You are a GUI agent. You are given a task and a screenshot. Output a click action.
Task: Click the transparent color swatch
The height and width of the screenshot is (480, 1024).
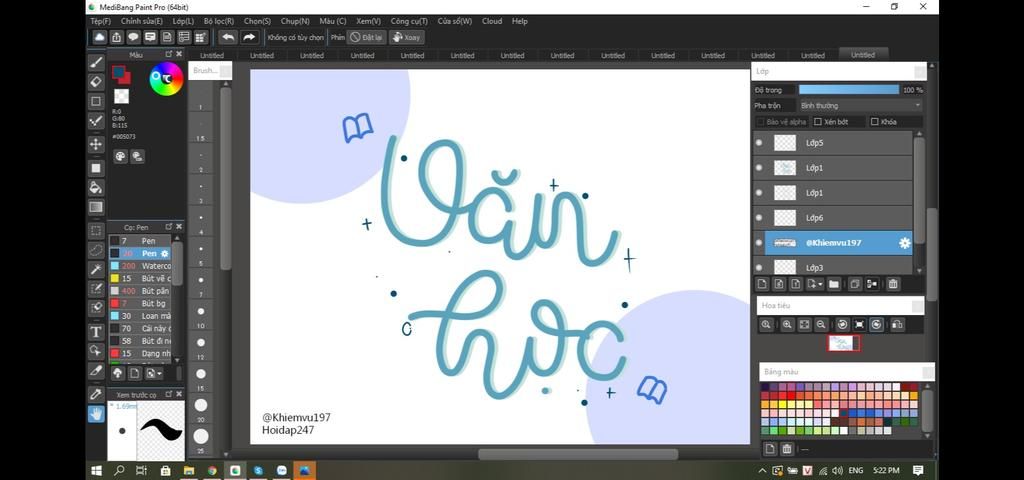(121, 97)
